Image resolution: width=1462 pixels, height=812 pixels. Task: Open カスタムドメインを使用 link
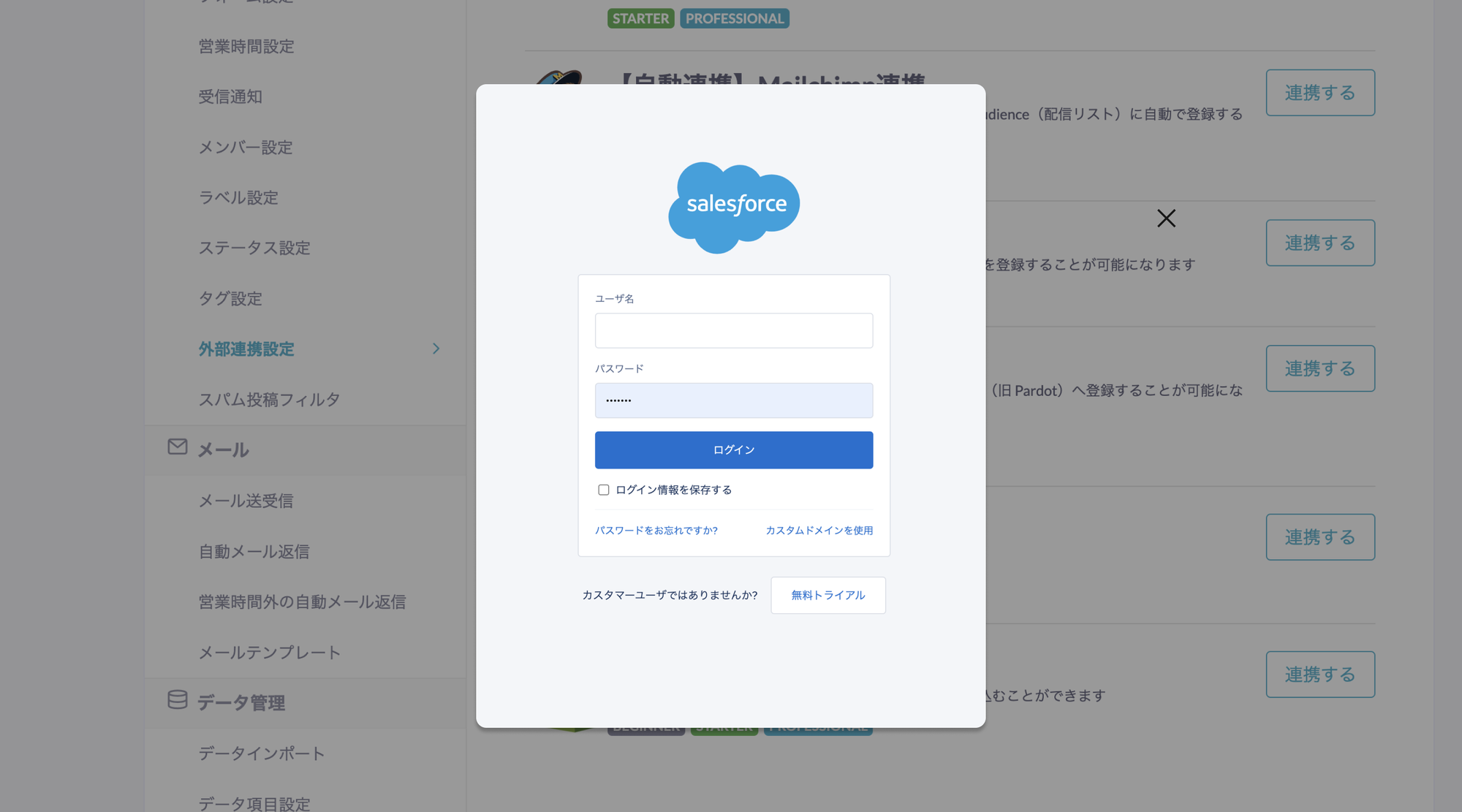[x=819, y=531]
